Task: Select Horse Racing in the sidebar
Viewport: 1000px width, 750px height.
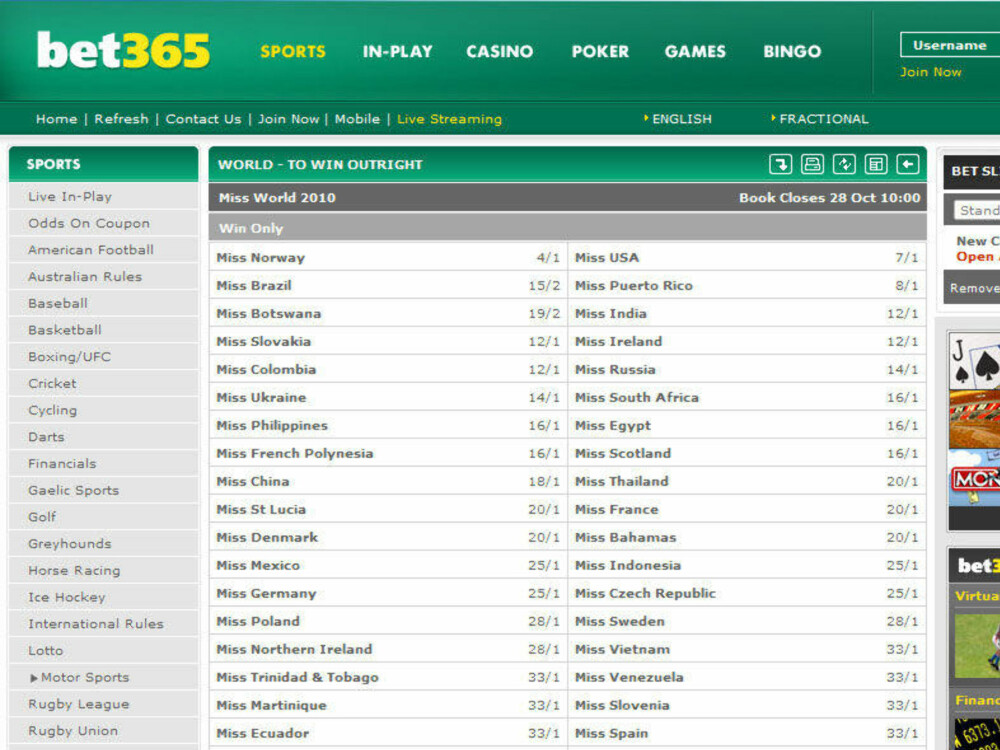Action: point(103,571)
